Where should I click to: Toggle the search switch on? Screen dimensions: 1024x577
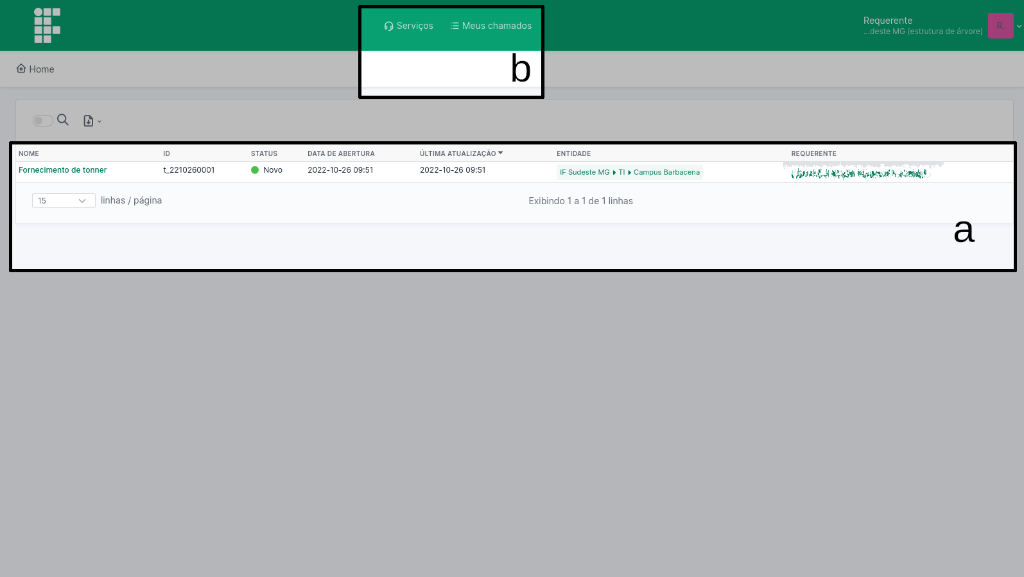[x=42, y=121]
